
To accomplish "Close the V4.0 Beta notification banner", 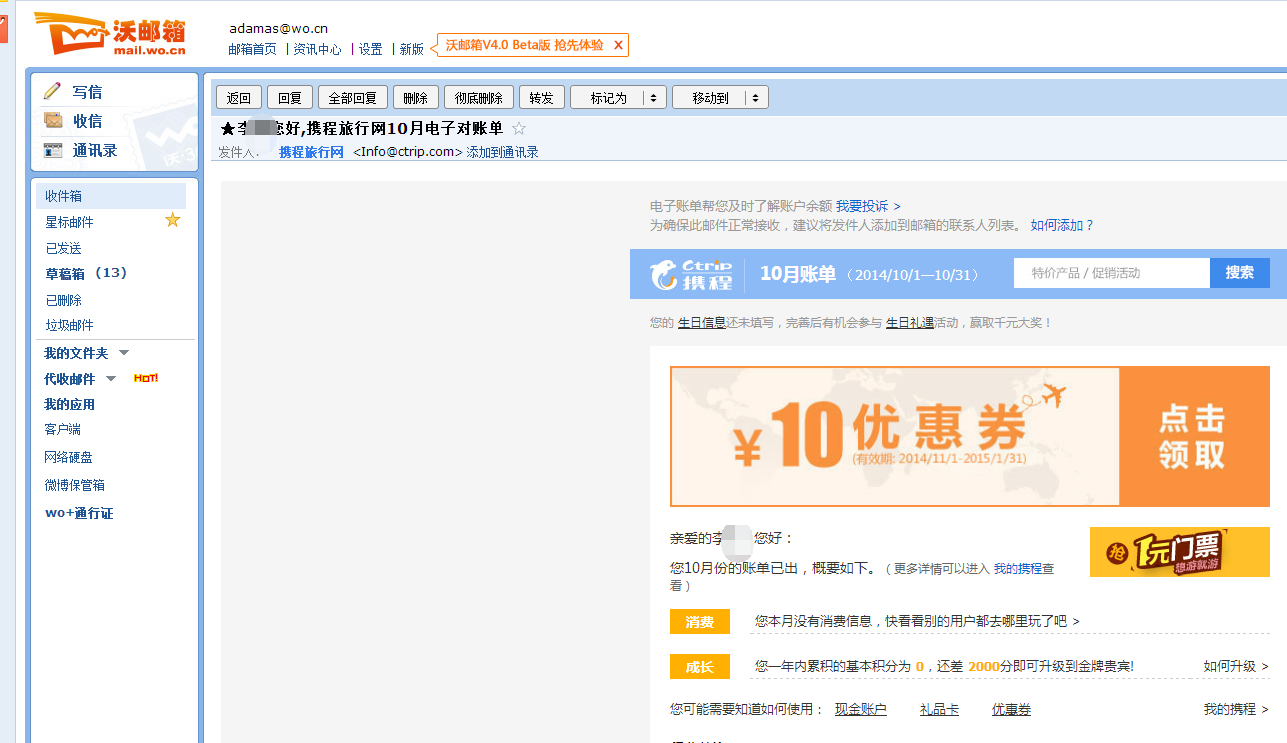I will [x=619, y=45].
